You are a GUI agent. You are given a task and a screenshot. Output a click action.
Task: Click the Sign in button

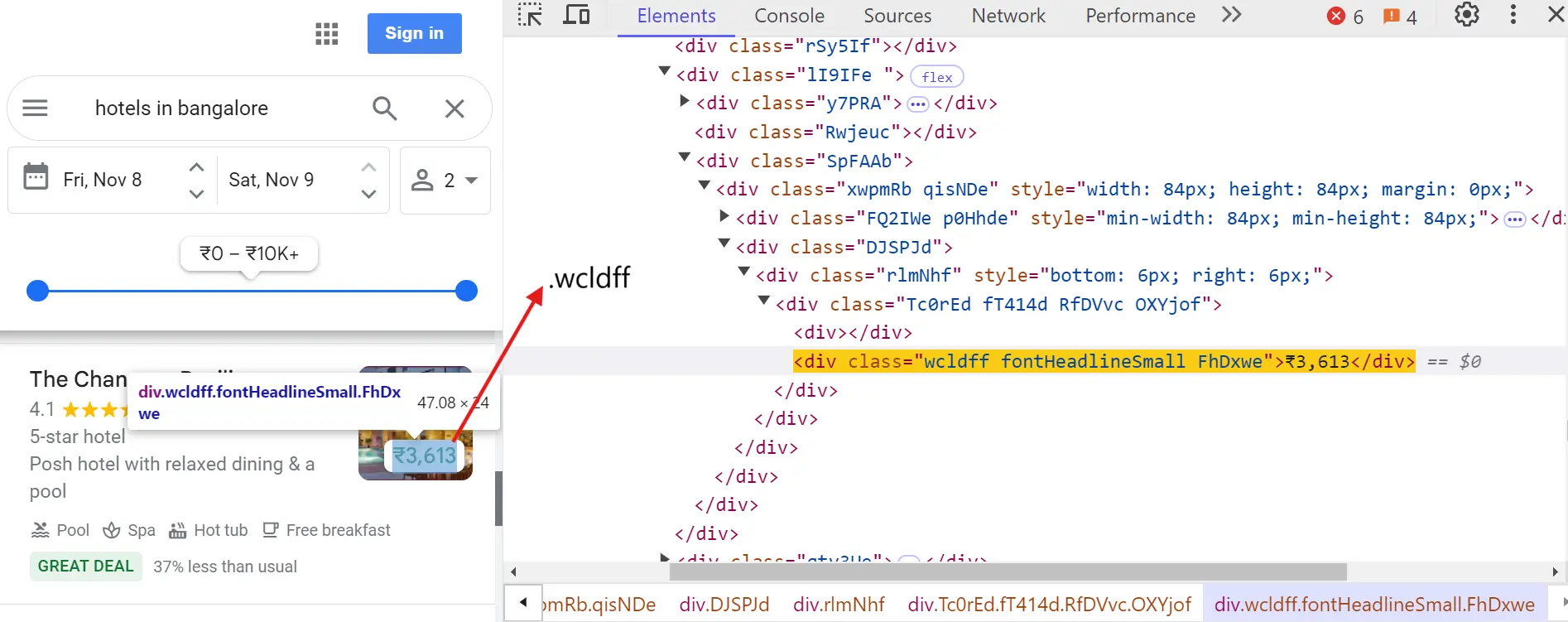[x=414, y=33]
